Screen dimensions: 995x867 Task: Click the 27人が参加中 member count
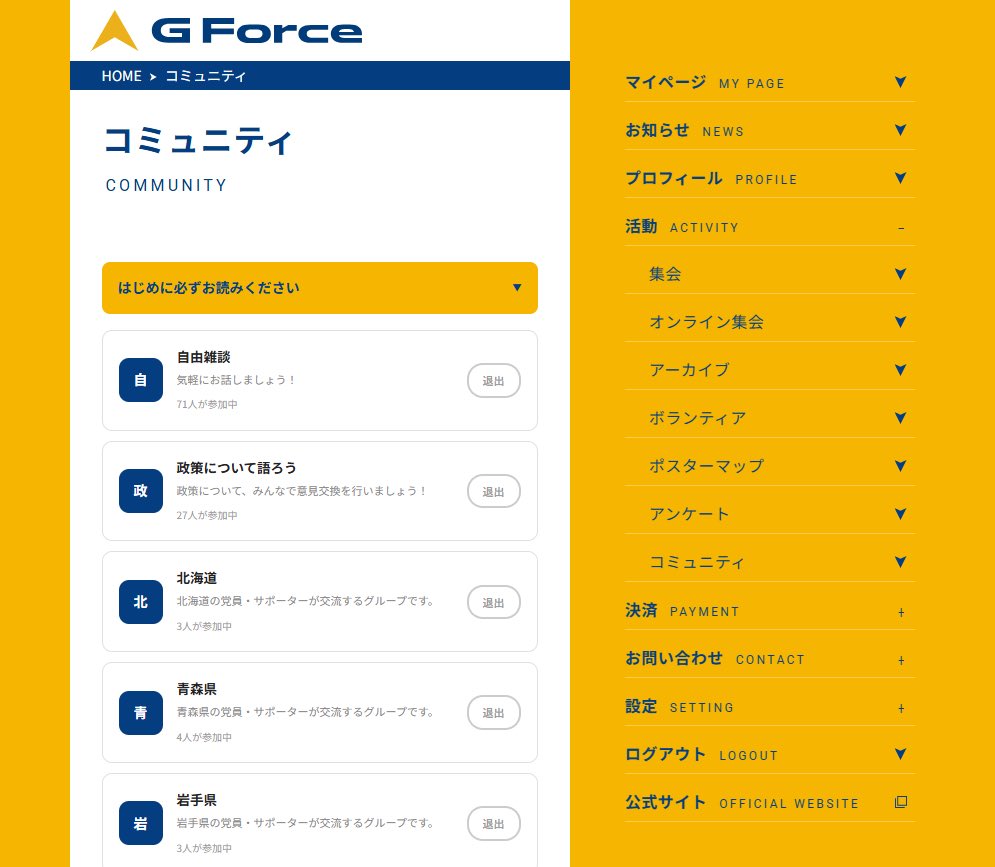(x=207, y=515)
